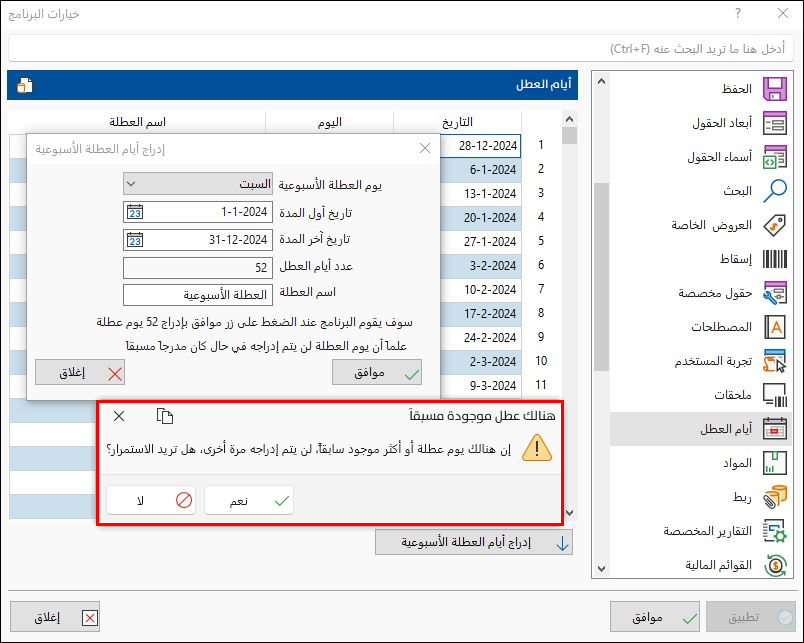Viewport: 804px width, 643px height.
Task: Click the اليوم column header
Action: tap(329, 122)
